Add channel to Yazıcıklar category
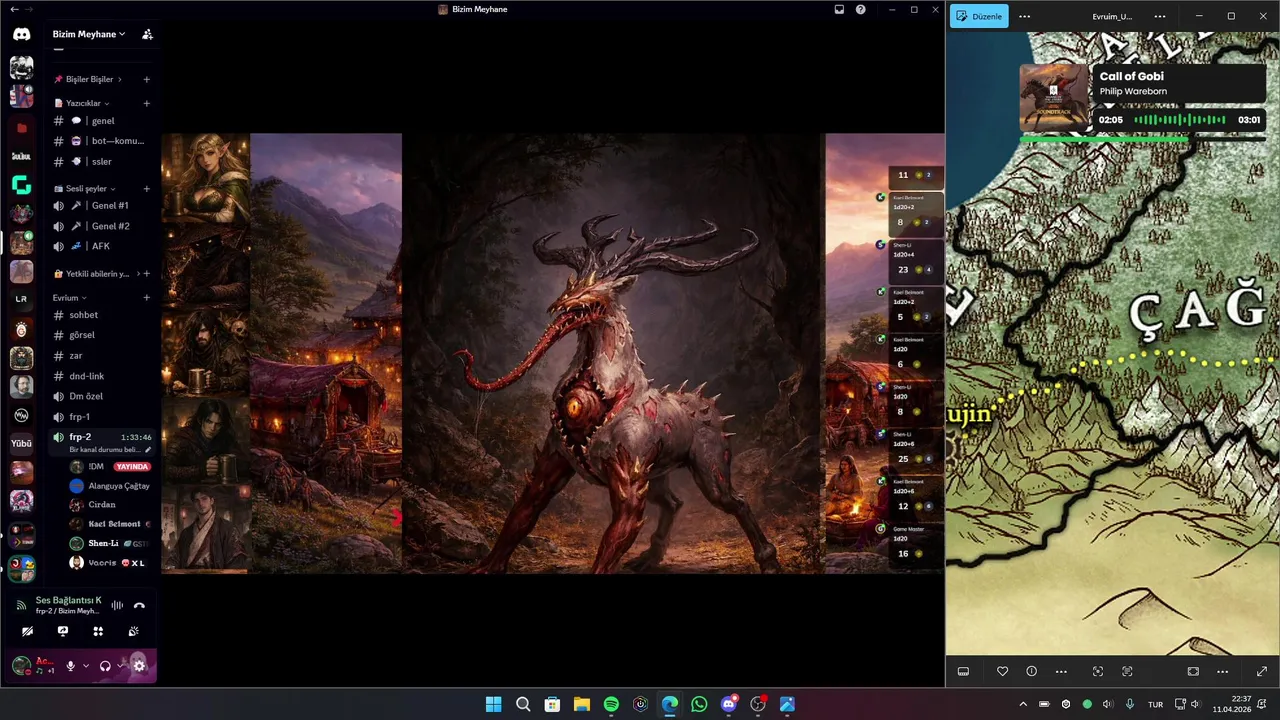The height and width of the screenshot is (720, 1280). (147, 103)
